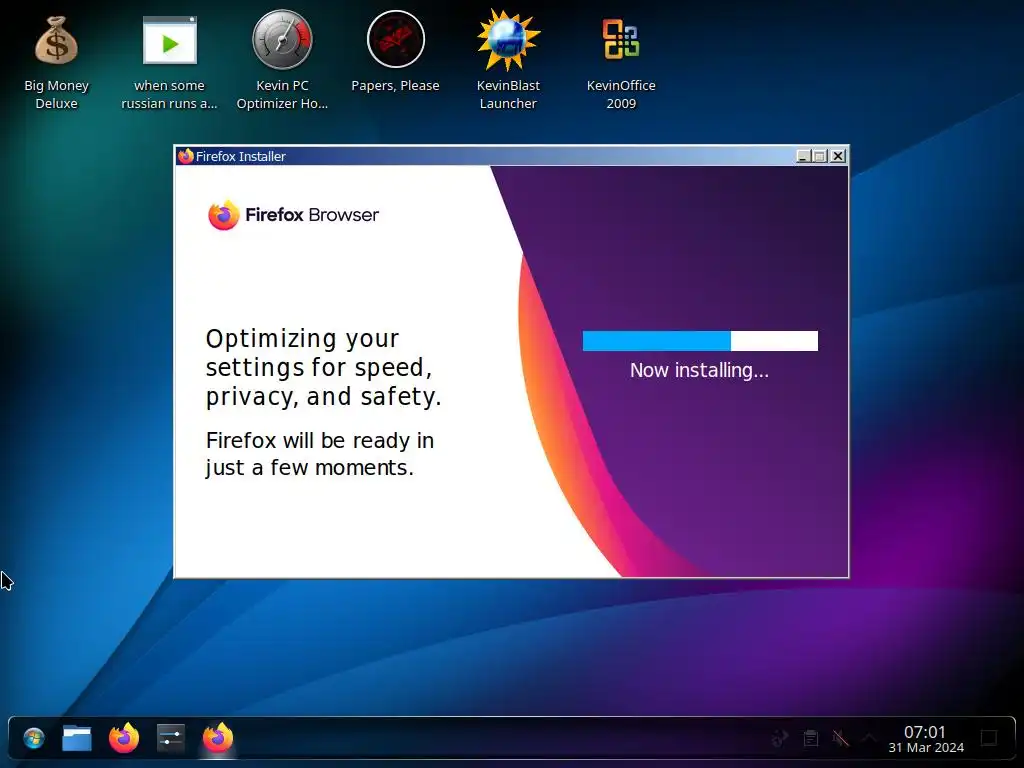
Task: Click 'Optimizing your settings for speed' heading
Action: [324, 367]
